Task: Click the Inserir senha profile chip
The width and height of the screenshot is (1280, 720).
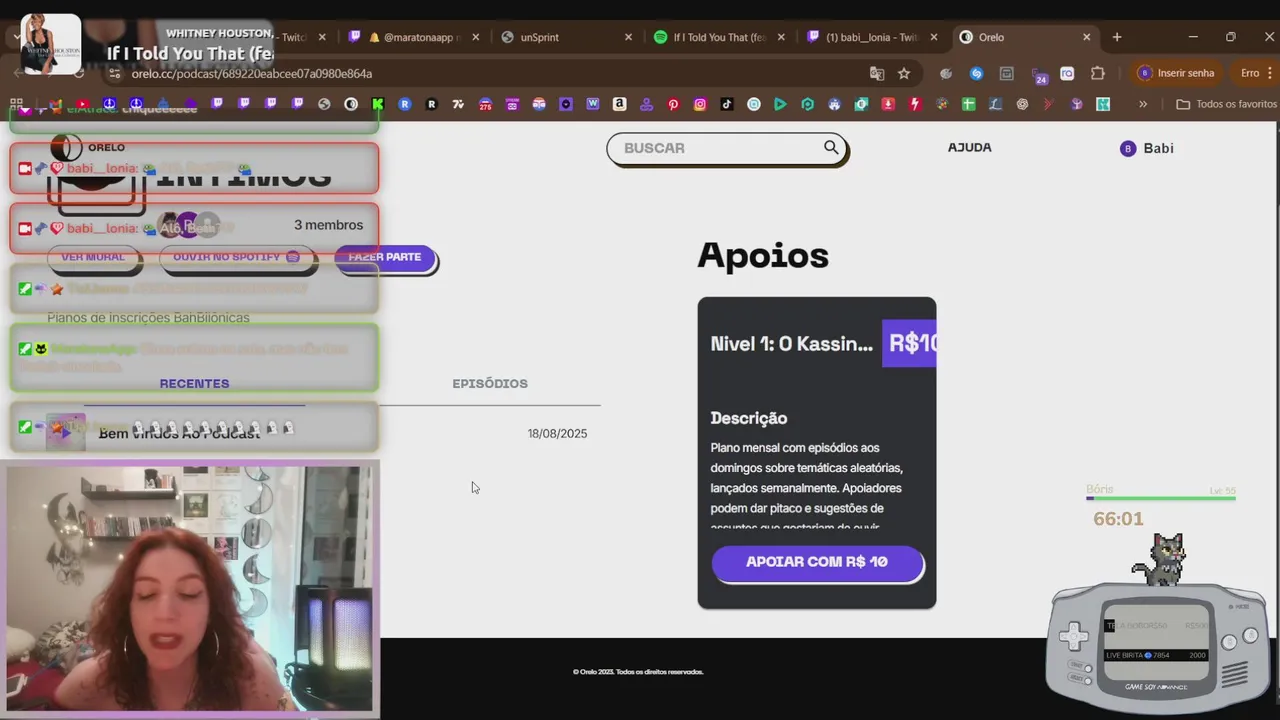Action: pyautogui.click(x=1178, y=73)
